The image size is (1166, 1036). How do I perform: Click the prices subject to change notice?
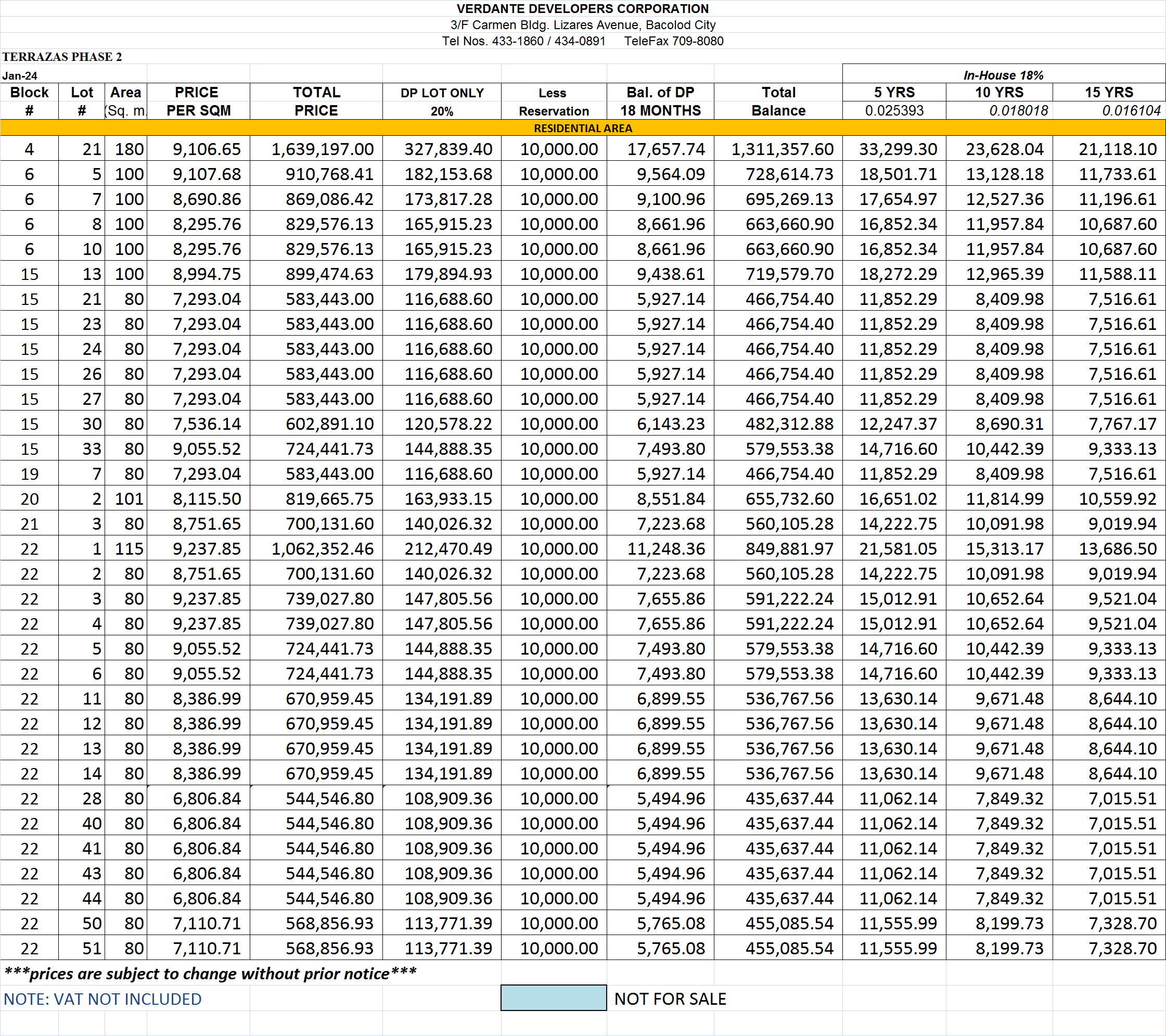point(211,973)
